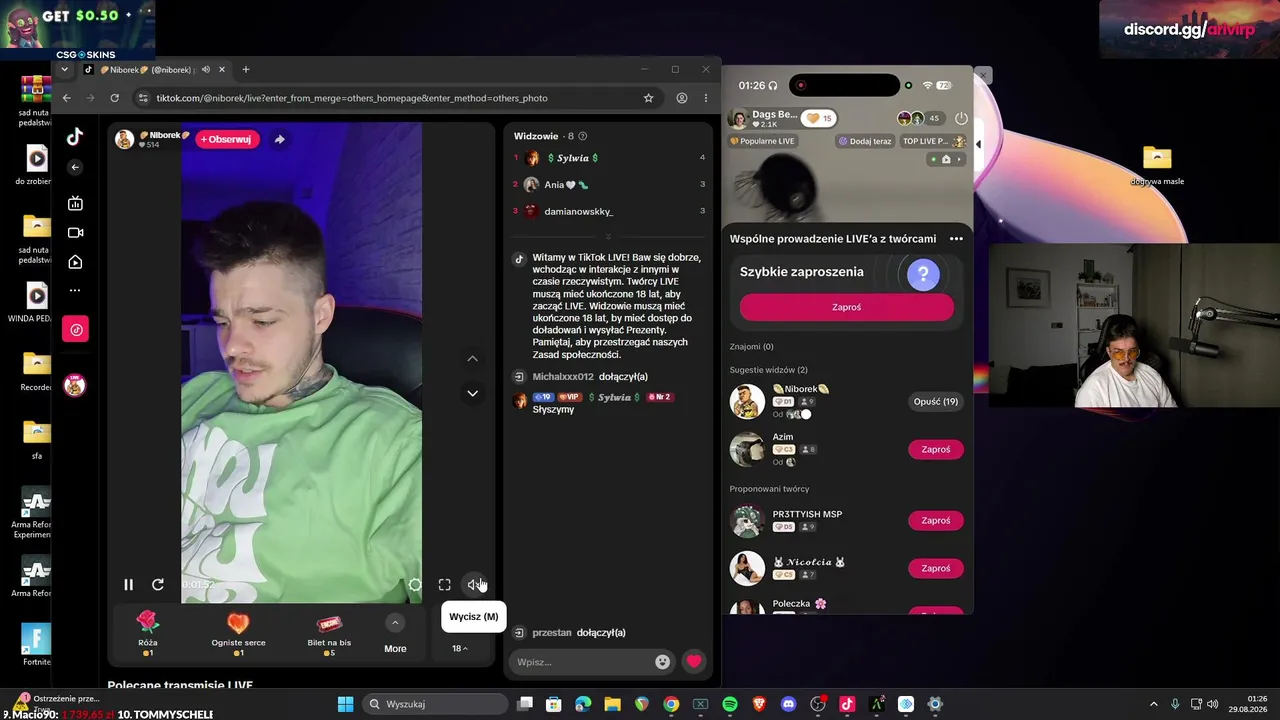The image size is (1280, 720).
Task: Click the Wyszukaj taskbar search box
Action: 434,704
